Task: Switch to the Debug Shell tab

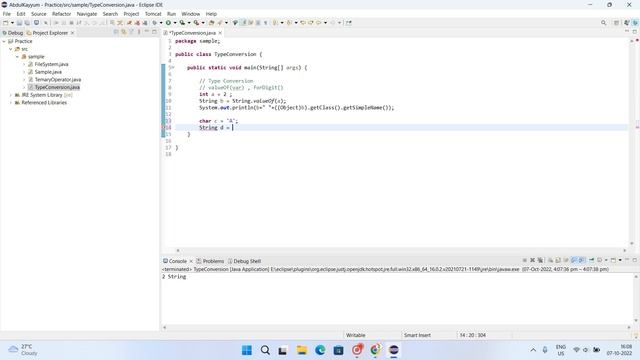Action: (x=244, y=261)
